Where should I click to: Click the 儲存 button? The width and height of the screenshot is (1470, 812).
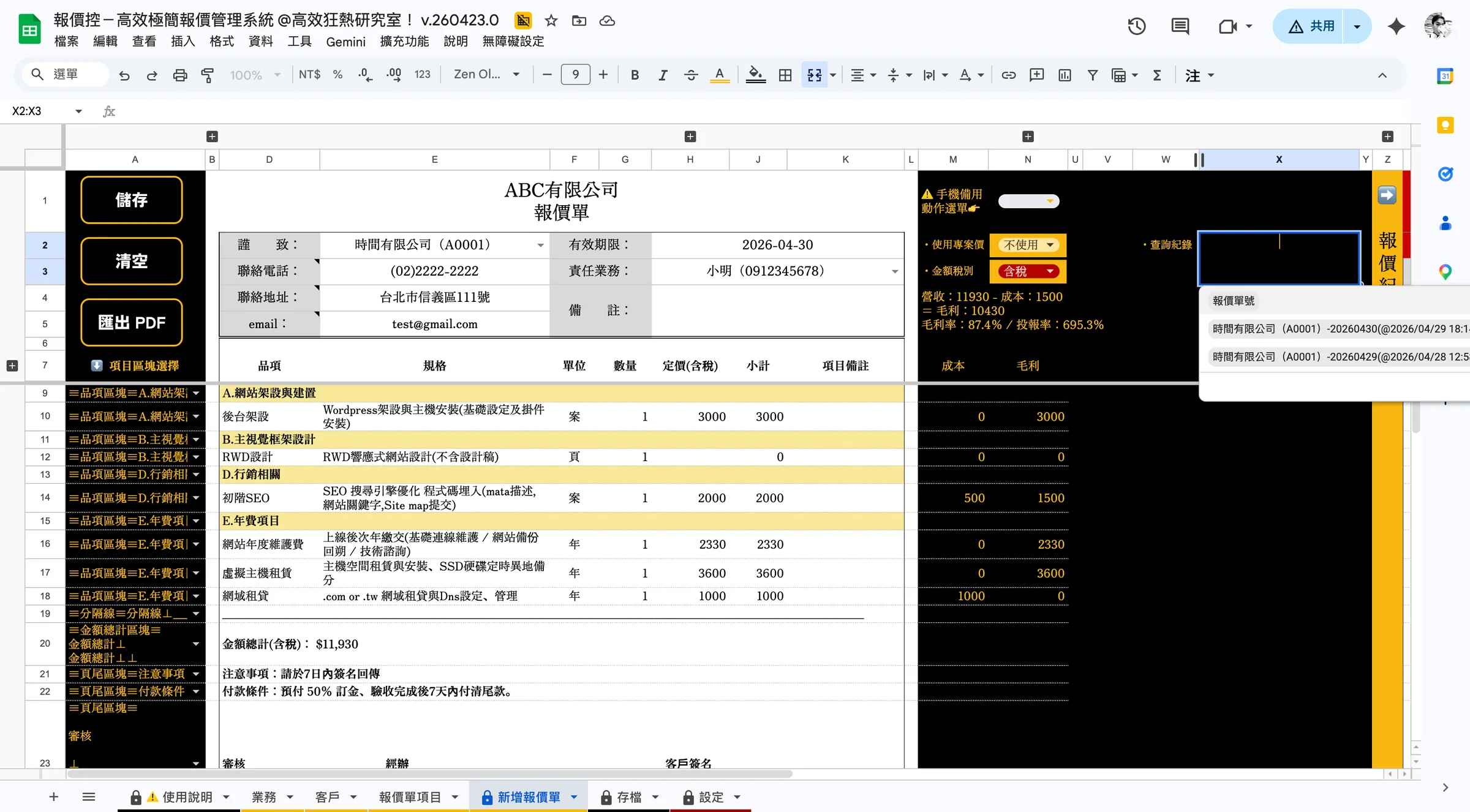(132, 200)
